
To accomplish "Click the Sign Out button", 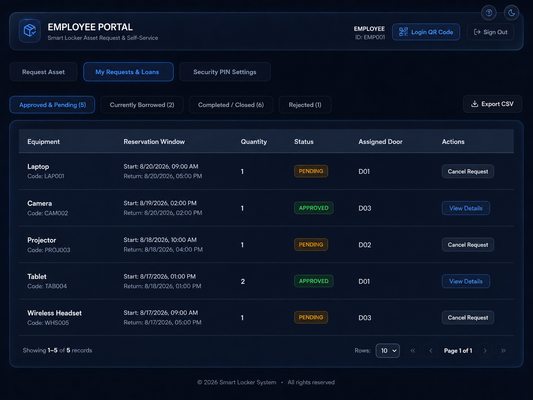I will point(491,32).
